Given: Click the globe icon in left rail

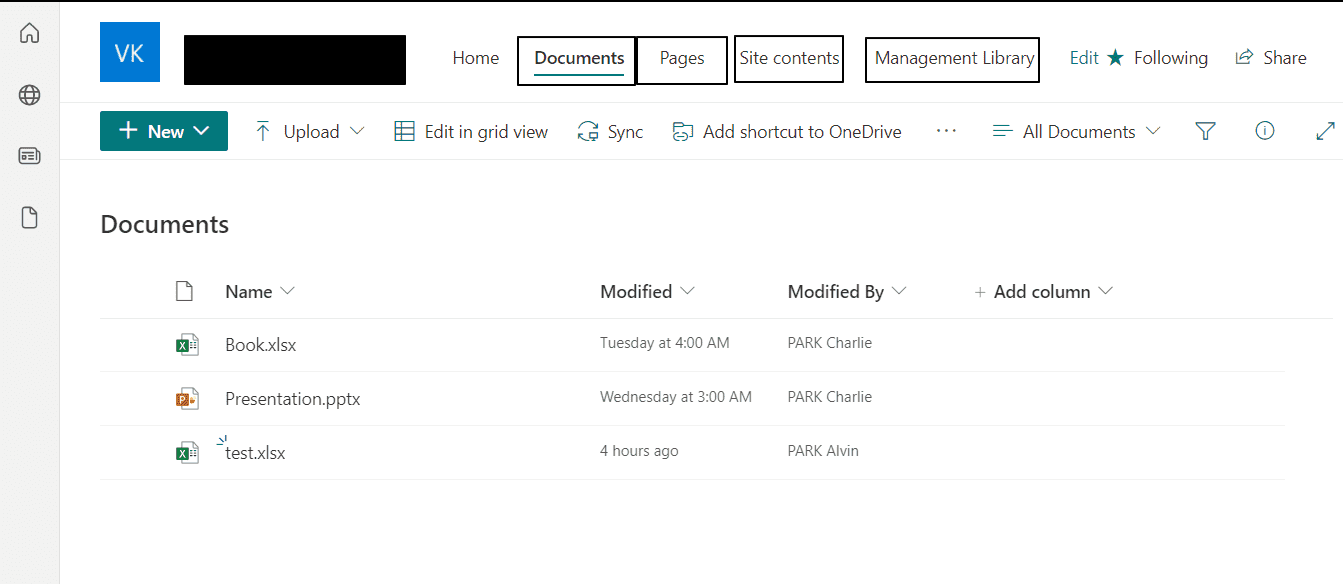Looking at the screenshot, I should [30, 95].
